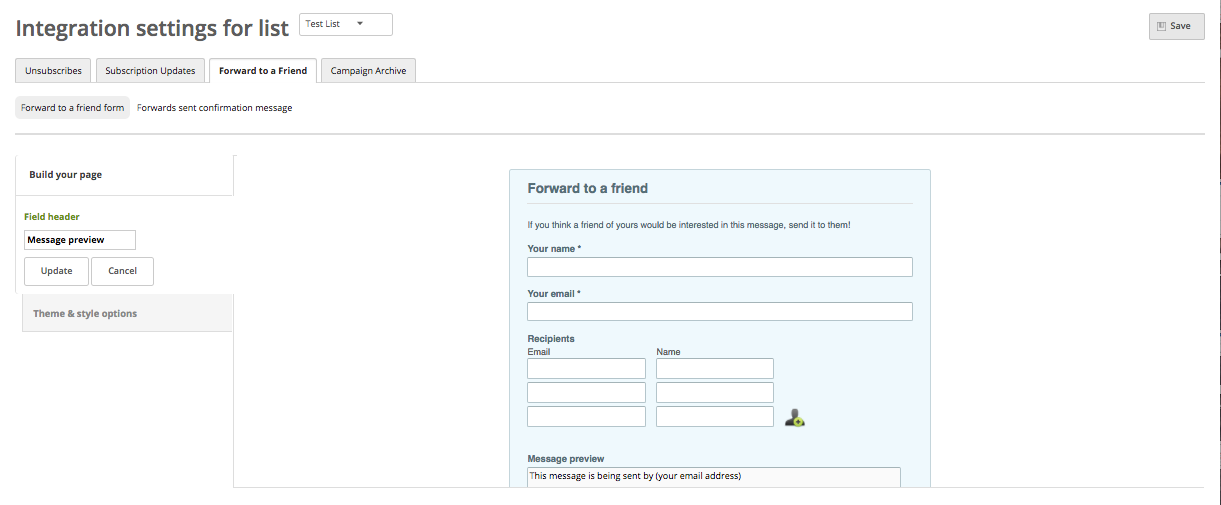Viewport: 1221px width, 505px height.
Task: Click the add recipient person icon
Action: pos(795,418)
